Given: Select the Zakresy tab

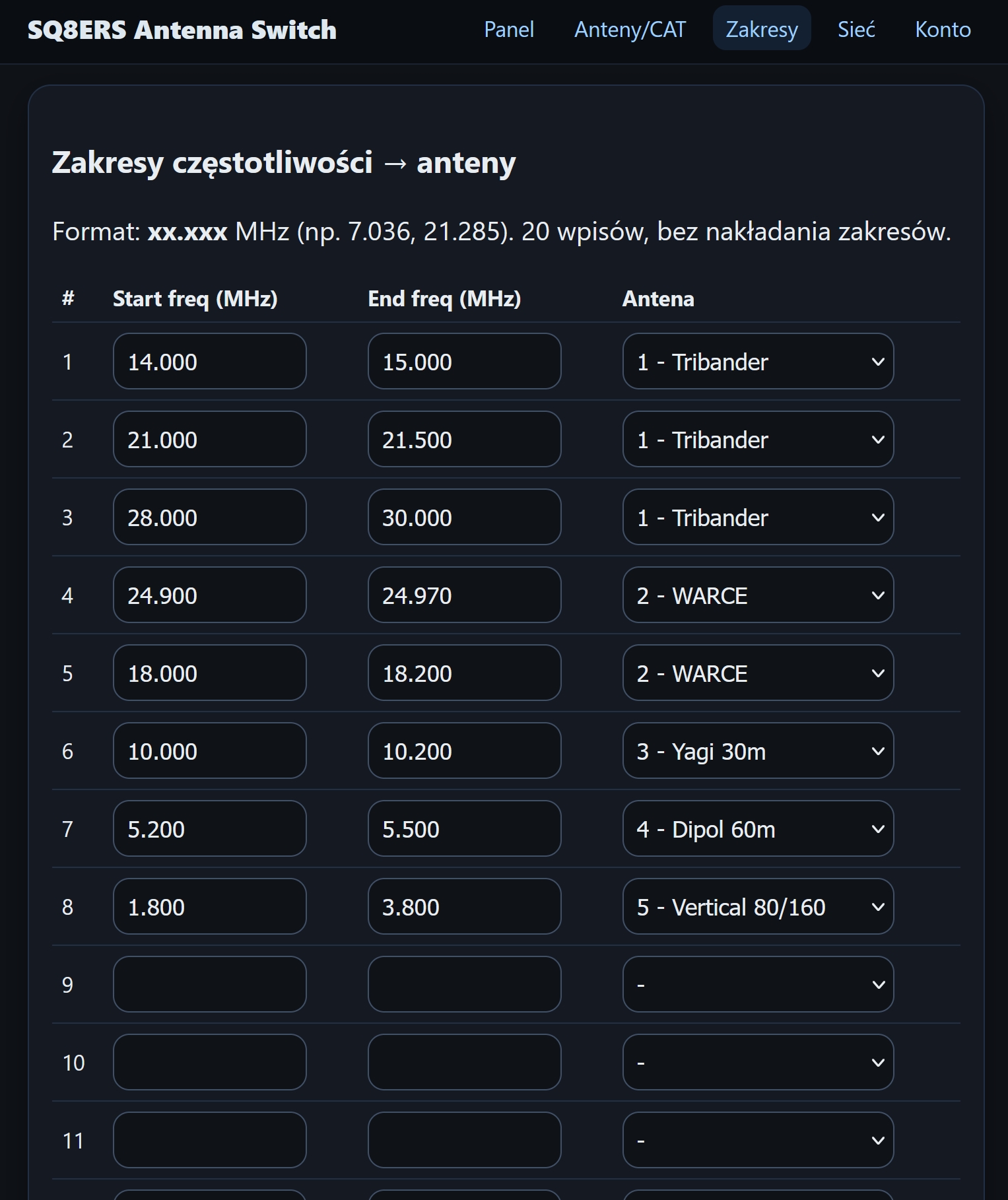Looking at the screenshot, I should pos(761,30).
